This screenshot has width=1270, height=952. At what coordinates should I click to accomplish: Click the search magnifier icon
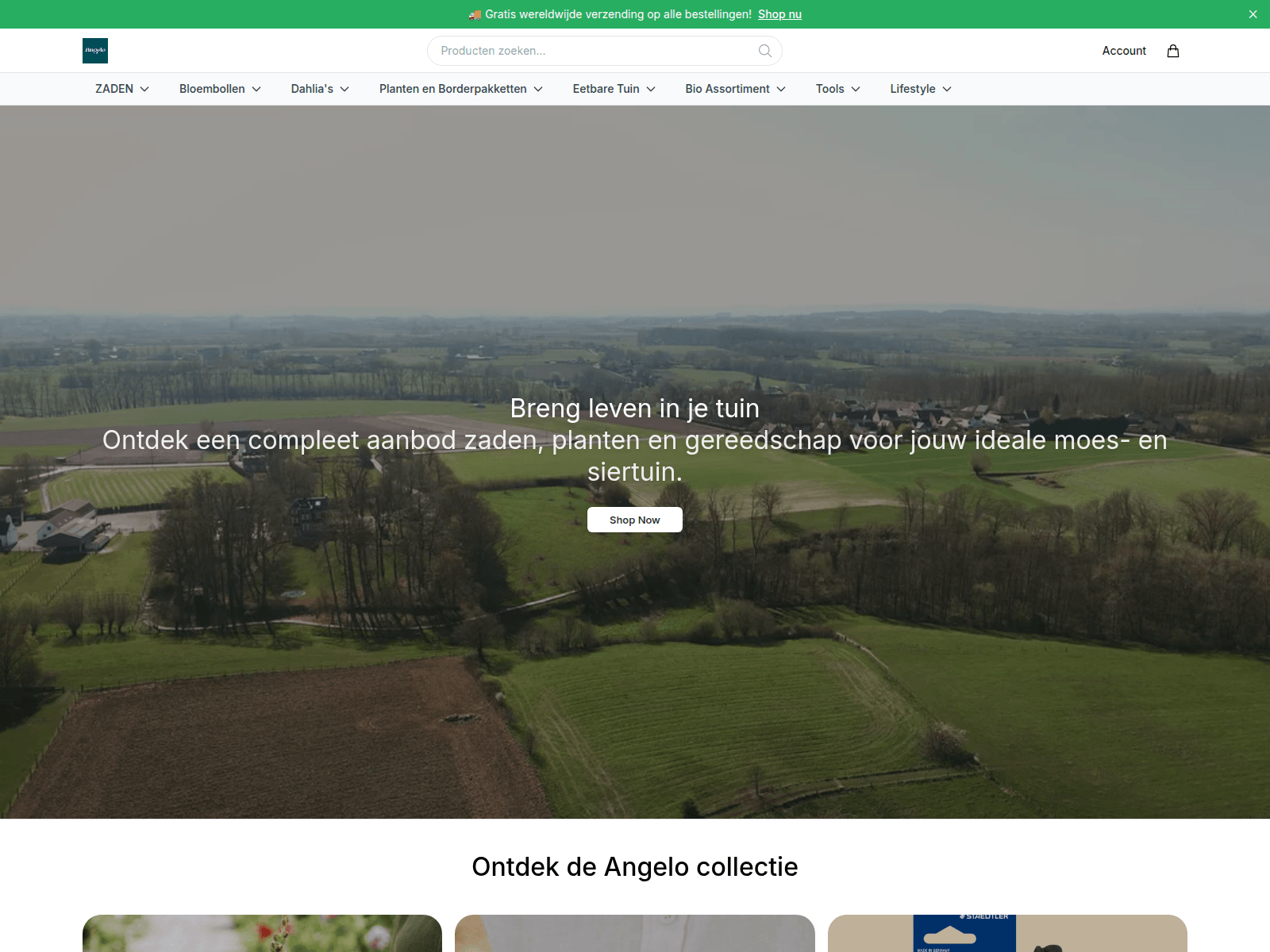pos(764,51)
